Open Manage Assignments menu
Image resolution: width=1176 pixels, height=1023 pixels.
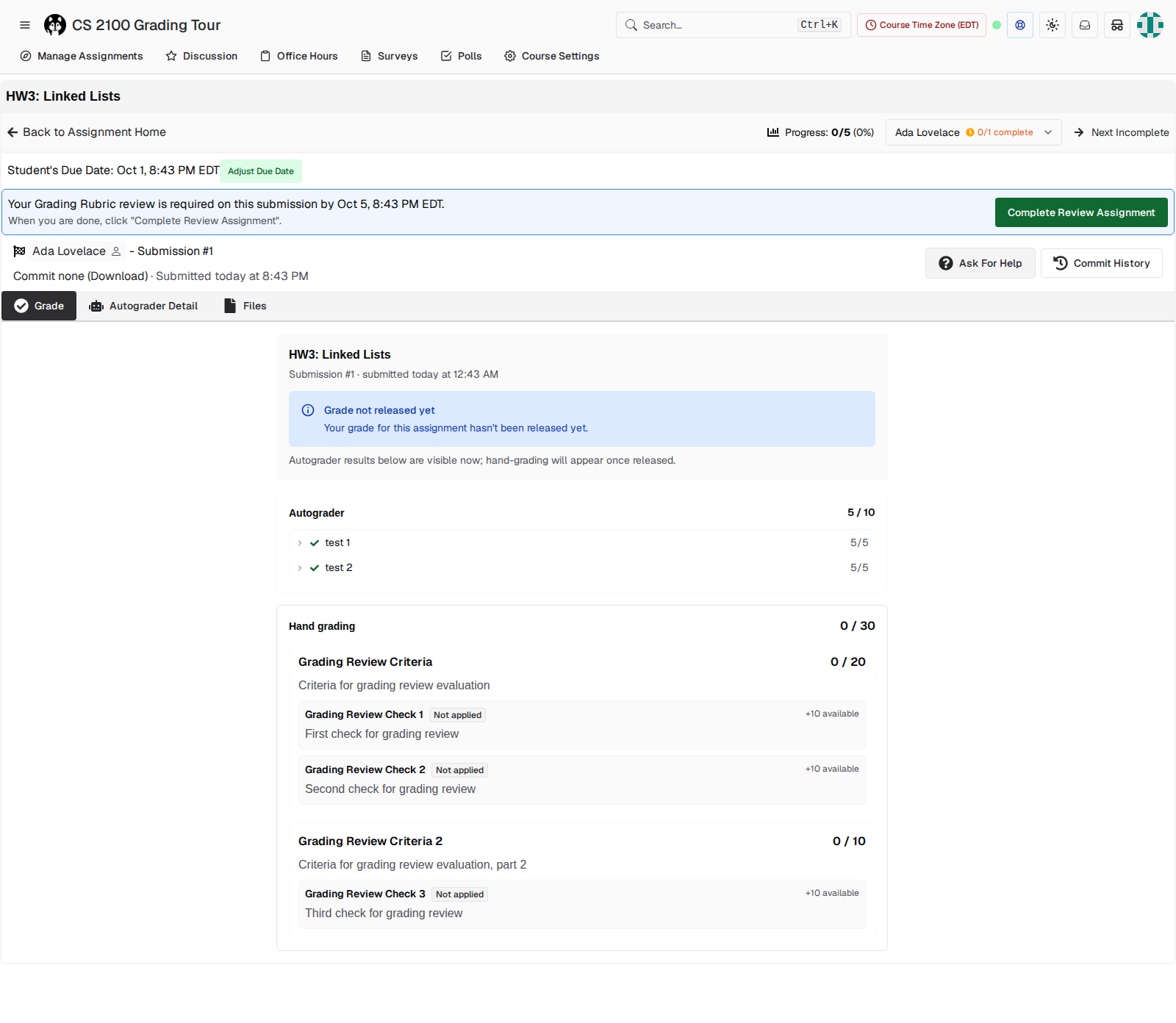click(82, 56)
